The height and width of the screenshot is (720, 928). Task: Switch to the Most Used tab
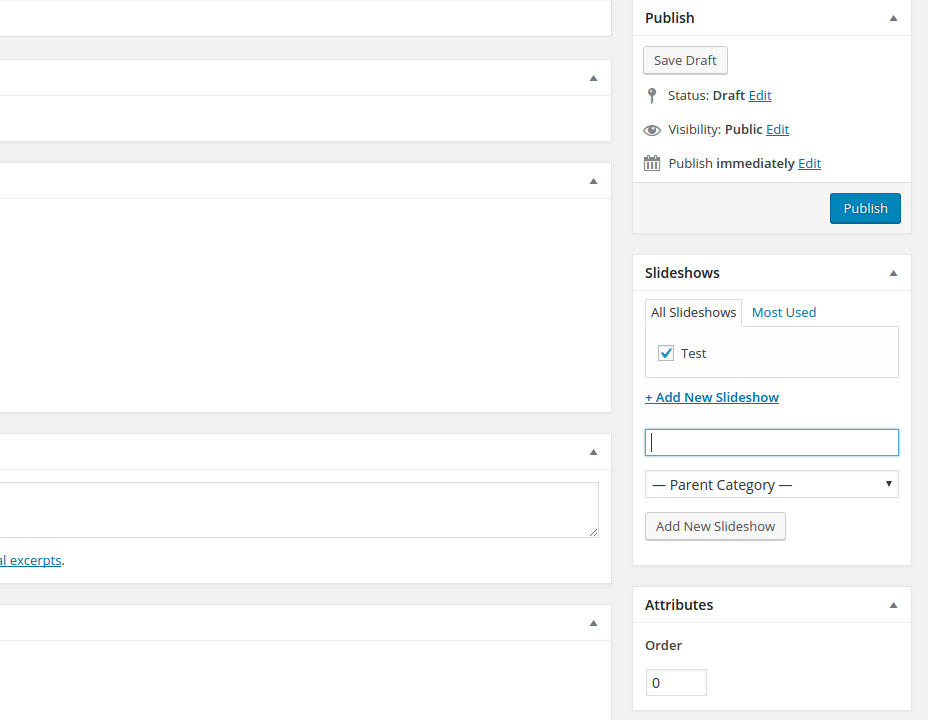click(783, 312)
